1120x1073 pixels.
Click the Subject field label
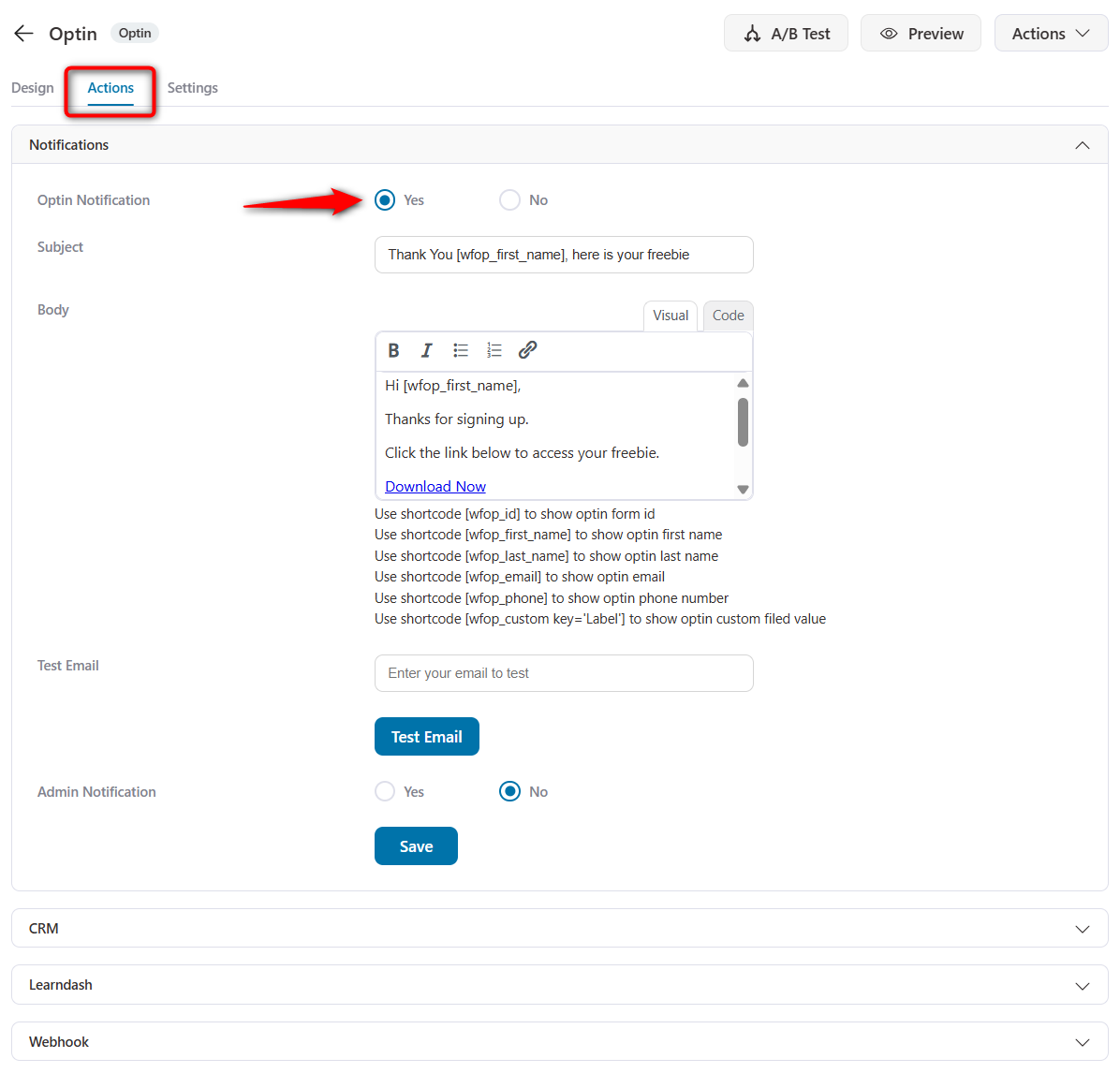click(x=60, y=246)
